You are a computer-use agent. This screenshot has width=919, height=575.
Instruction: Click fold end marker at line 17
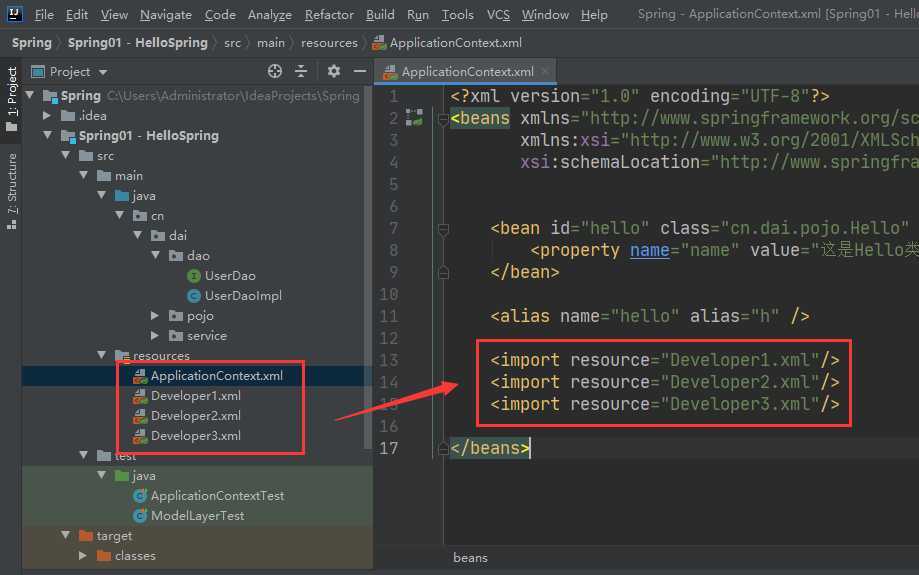tap(443, 448)
